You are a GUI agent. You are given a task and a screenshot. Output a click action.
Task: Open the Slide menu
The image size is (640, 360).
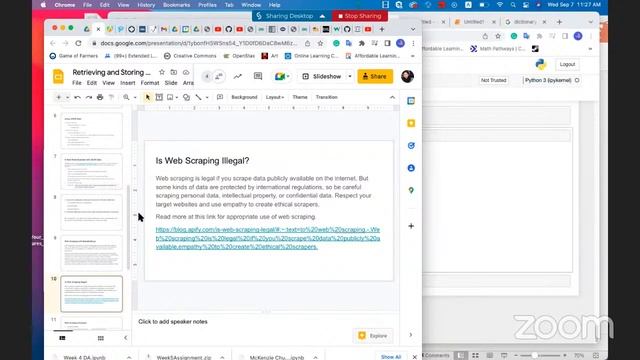171,83
